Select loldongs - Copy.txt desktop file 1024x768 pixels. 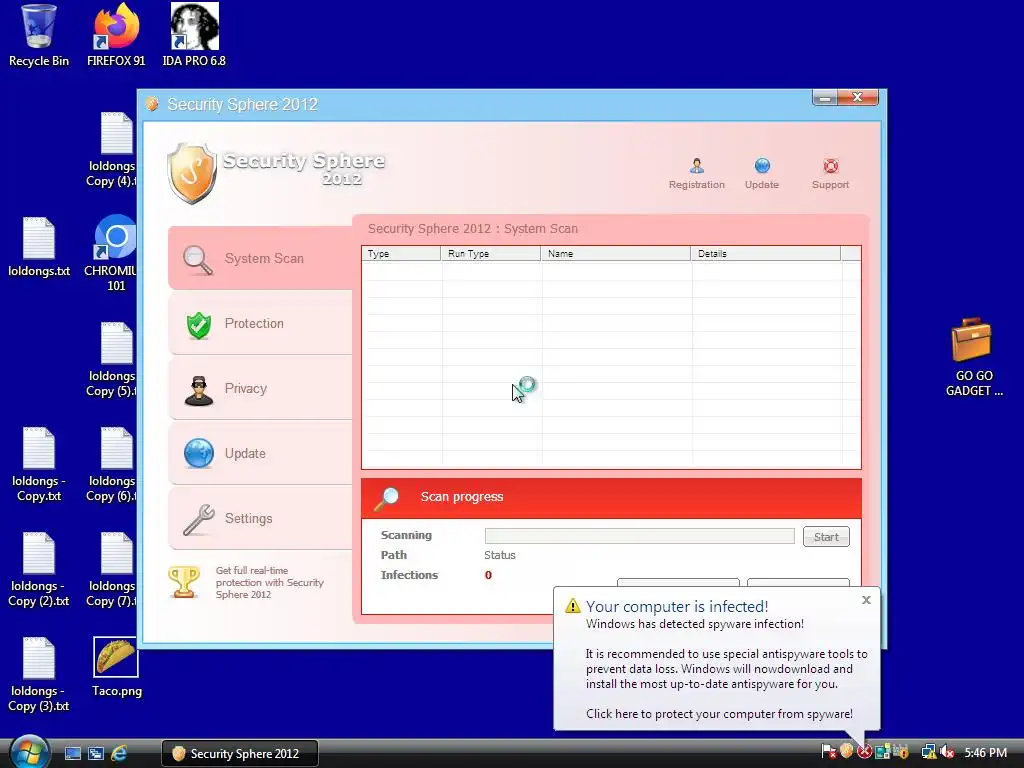pyautogui.click(x=39, y=465)
